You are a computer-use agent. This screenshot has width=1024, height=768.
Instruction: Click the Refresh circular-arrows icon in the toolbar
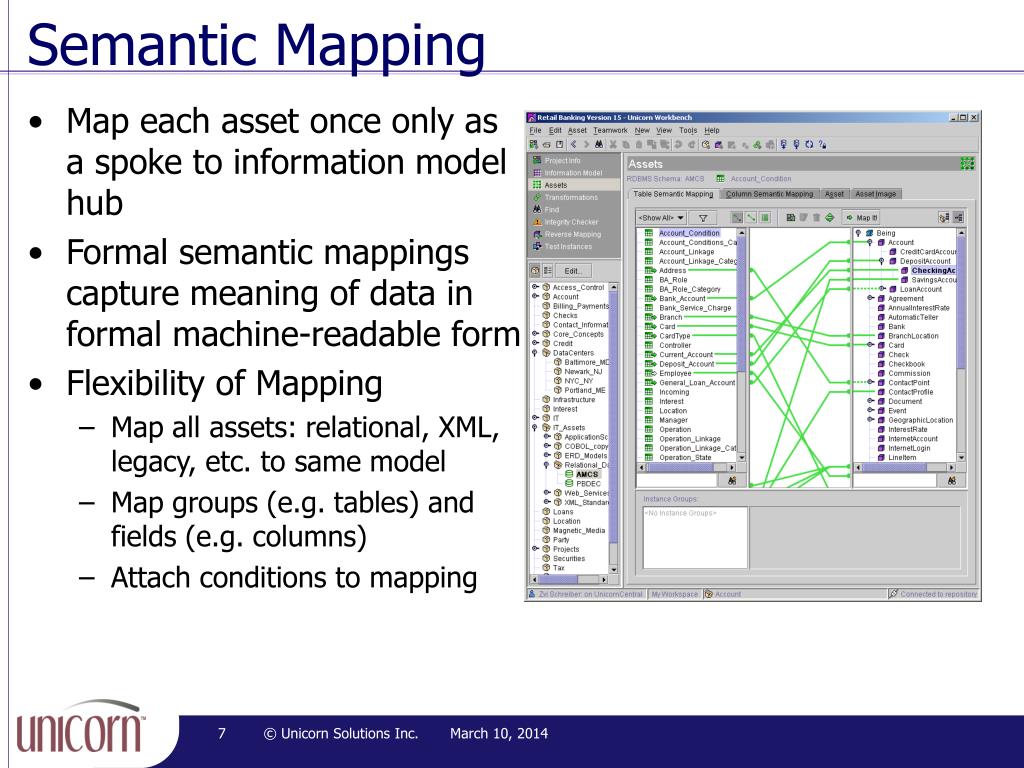[x=809, y=144]
